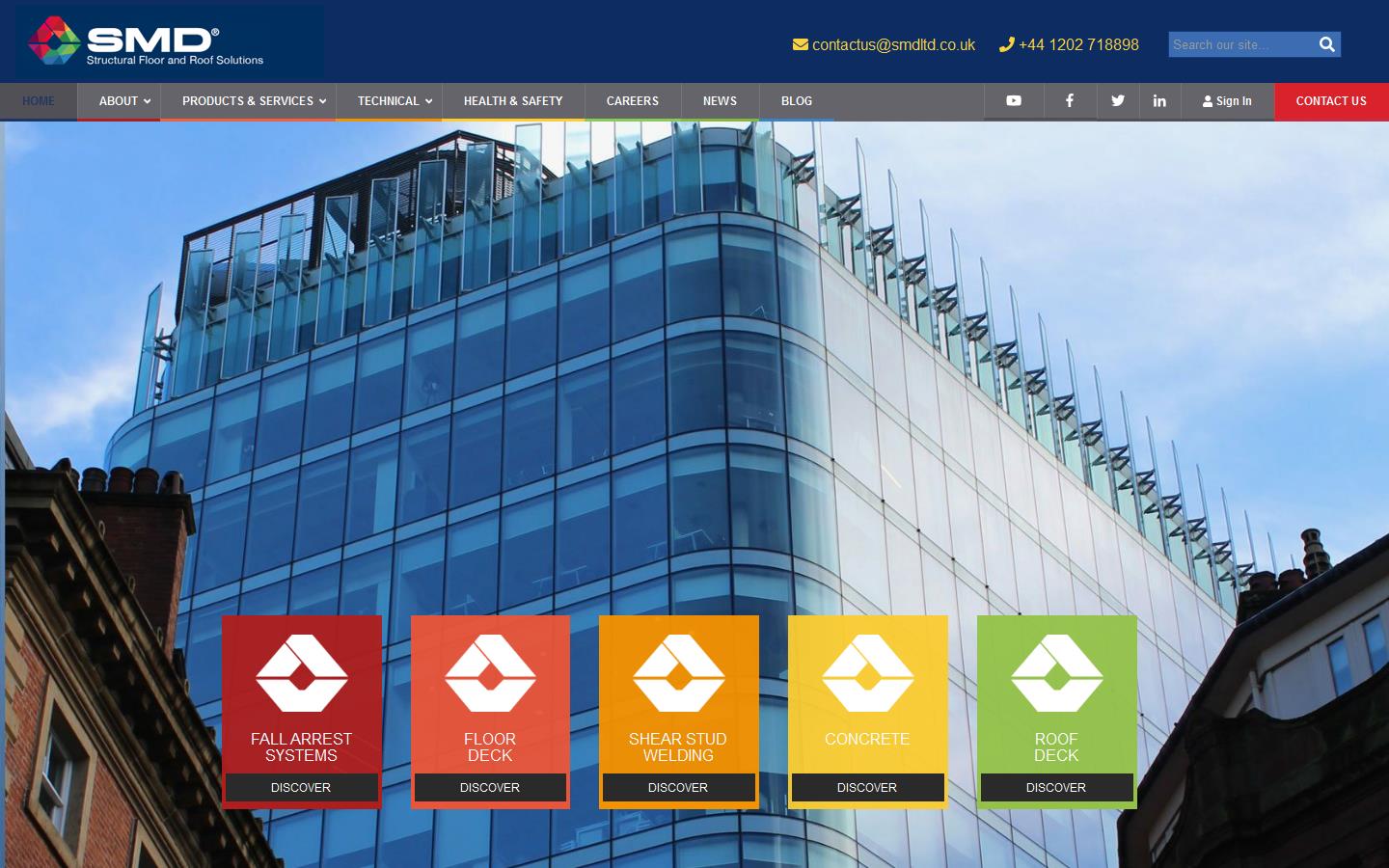
Task: Open Sign In
Action: pyautogui.click(x=1228, y=101)
